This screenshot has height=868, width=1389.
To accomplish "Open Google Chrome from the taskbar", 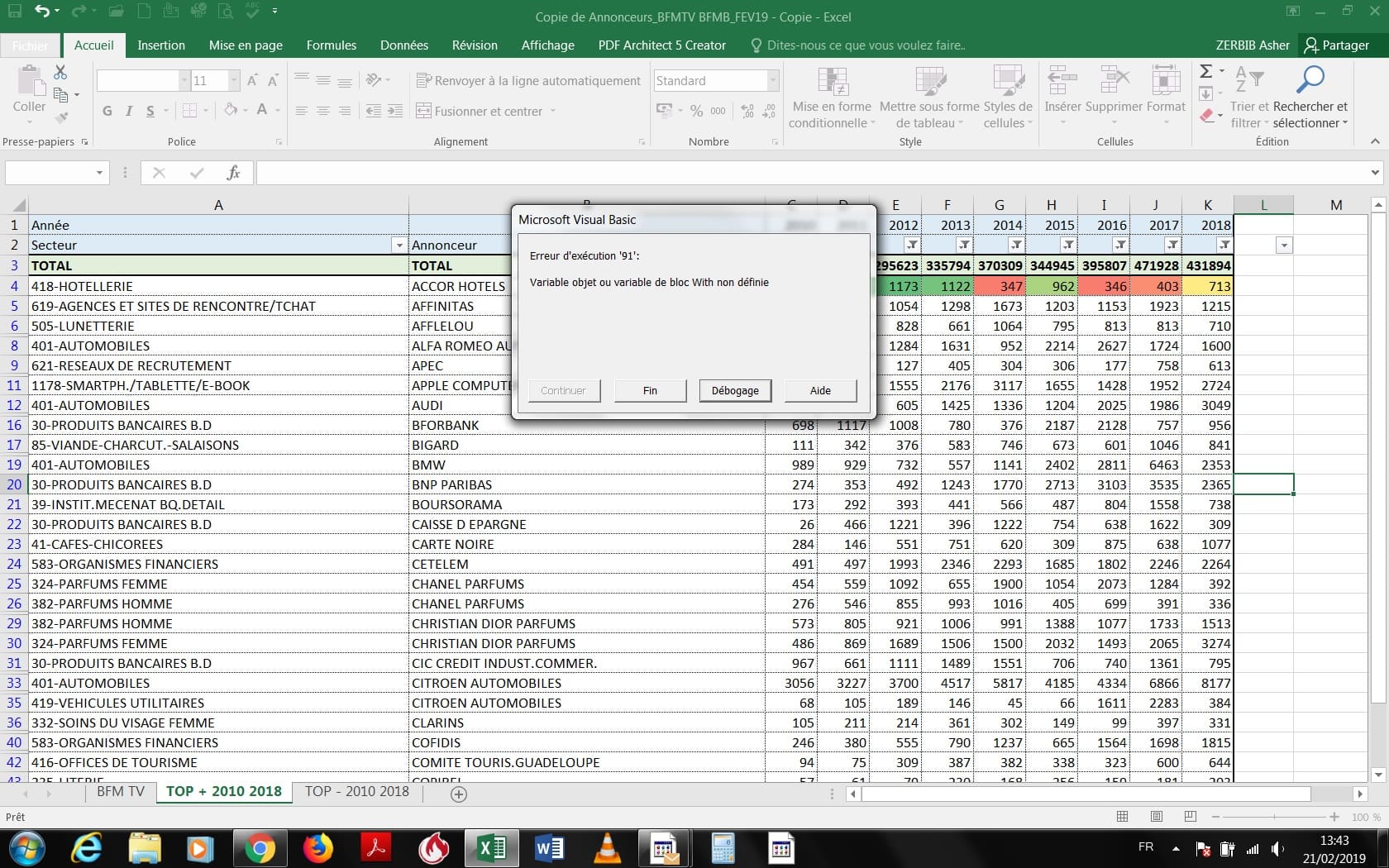I will [260, 848].
